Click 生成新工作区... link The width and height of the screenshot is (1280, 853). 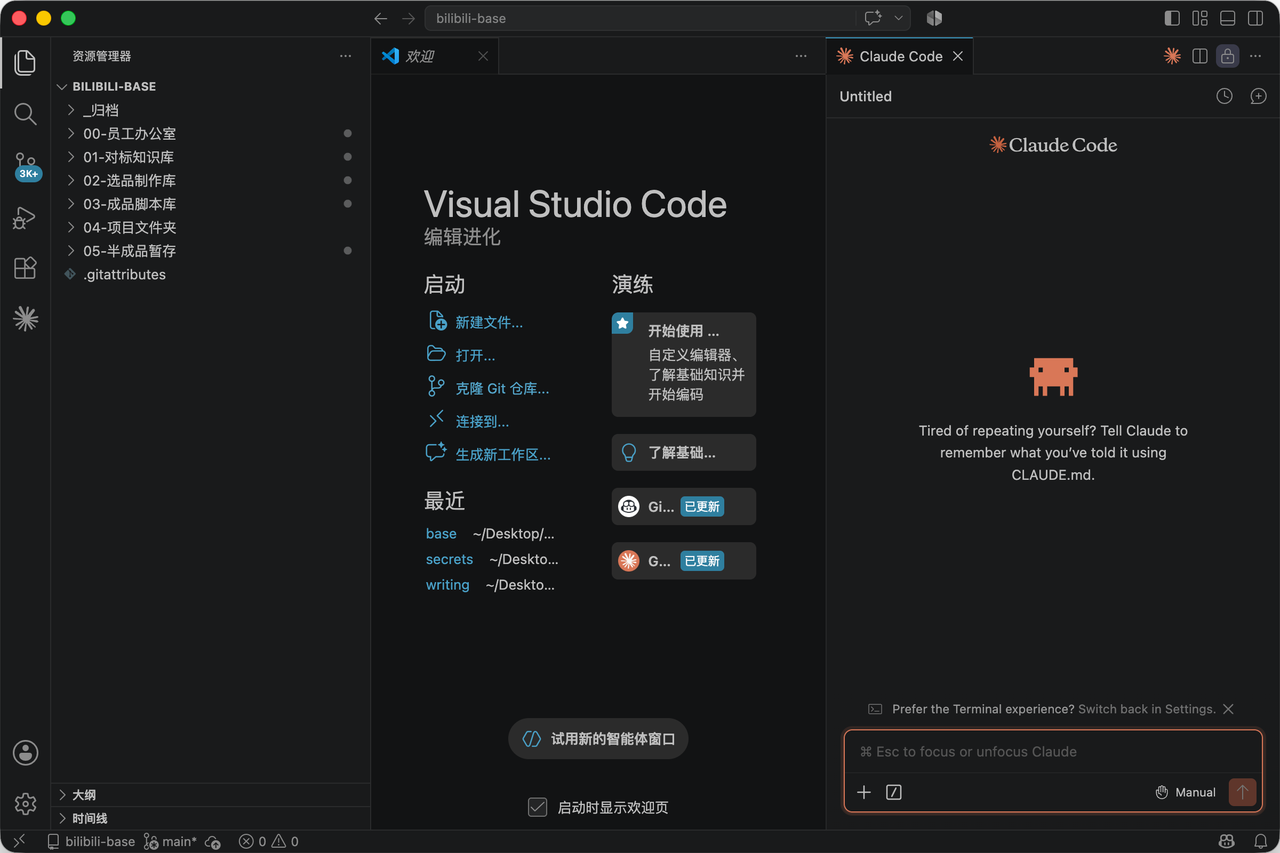(489, 454)
